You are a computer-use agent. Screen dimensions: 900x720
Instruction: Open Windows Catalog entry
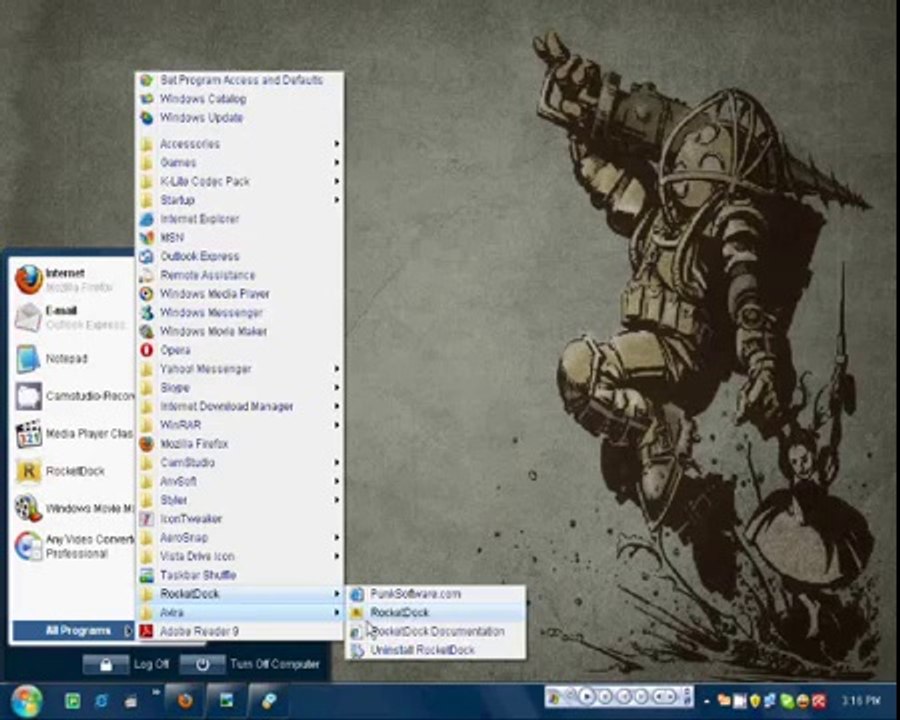point(240,99)
